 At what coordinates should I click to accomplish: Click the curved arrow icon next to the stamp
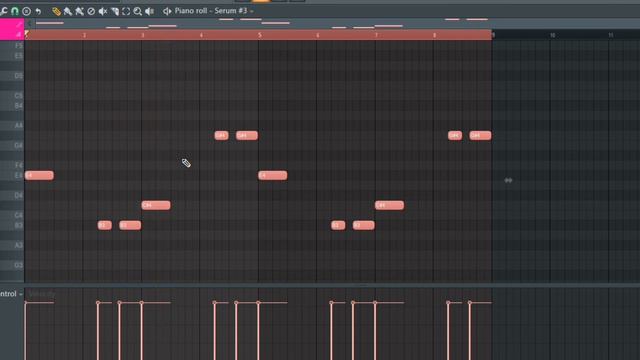point(38,11)
